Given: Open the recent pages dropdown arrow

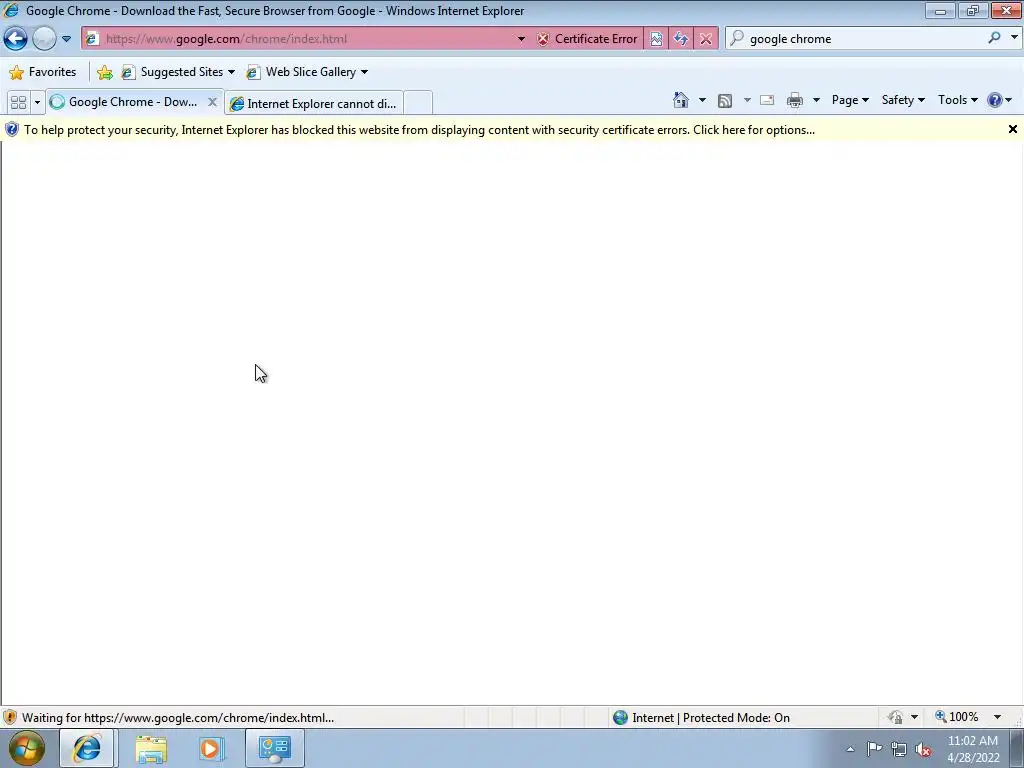Looking at the screenshot, I should pyautogui.click(x=67, y=39).
